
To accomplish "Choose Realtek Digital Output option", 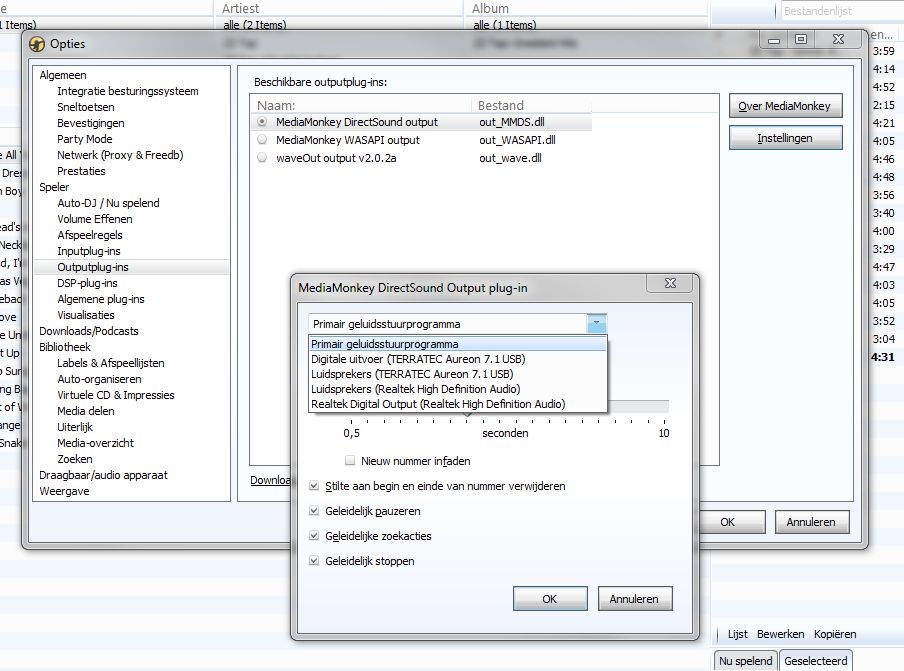I will click(x=458, y=404).
